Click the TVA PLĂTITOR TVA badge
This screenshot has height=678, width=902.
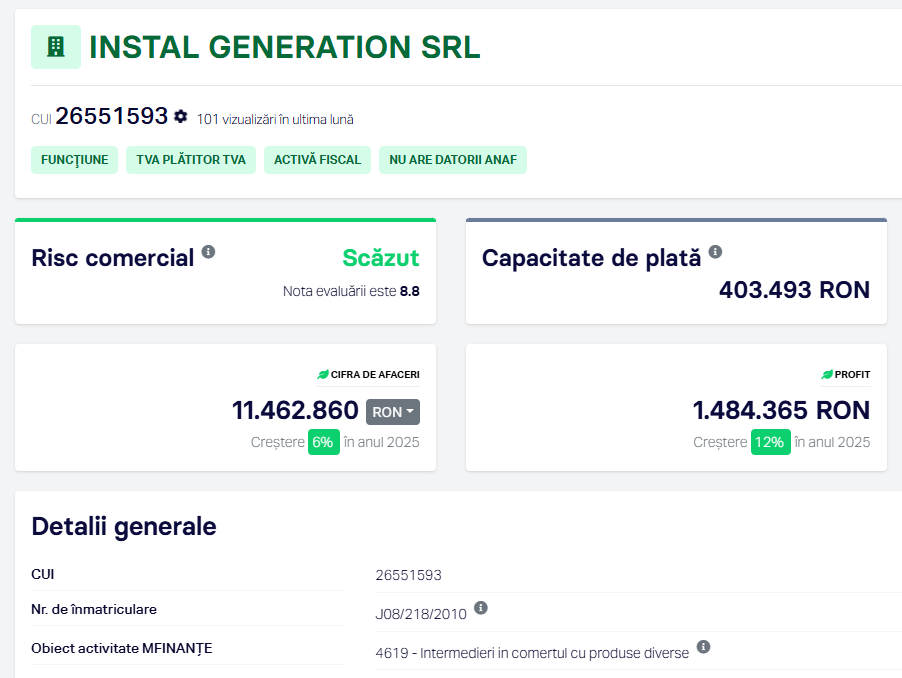click(191, 160)
